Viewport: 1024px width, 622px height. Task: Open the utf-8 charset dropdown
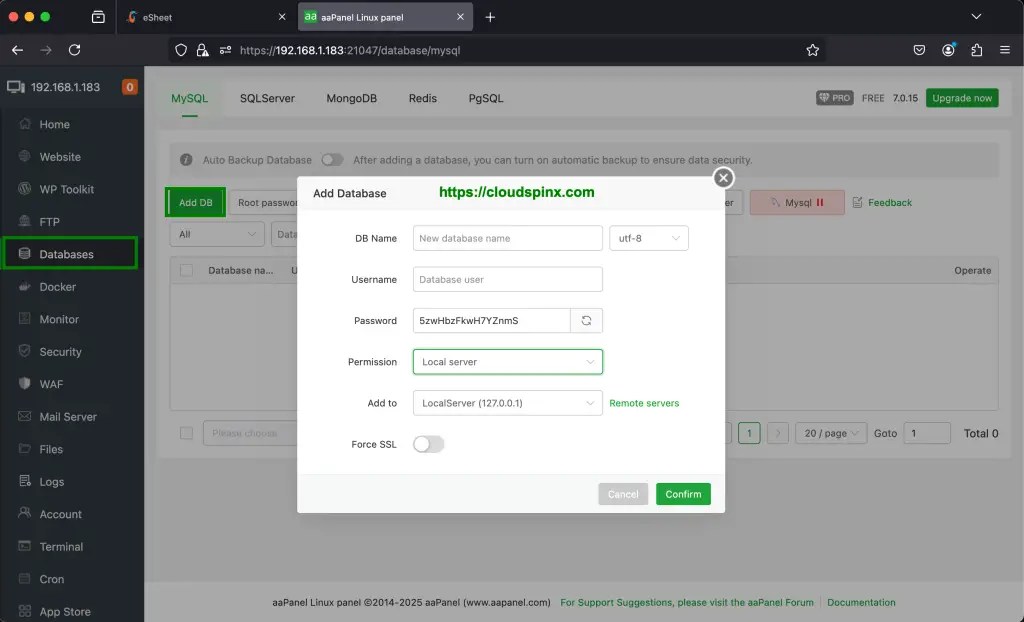tap(648, 238)
